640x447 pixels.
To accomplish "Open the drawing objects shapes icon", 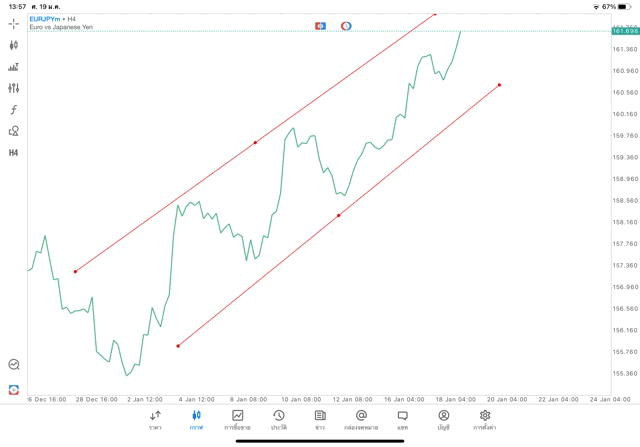I will click(14, 131).
